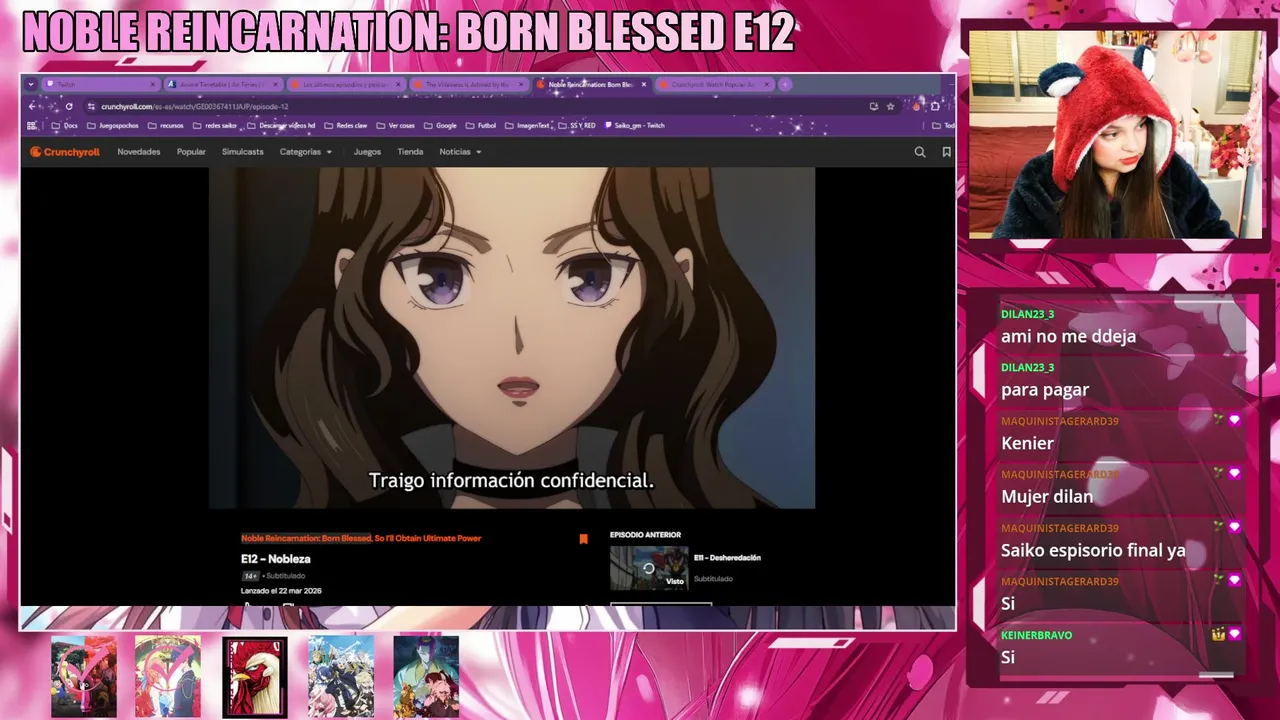The image size is (1280, 720).
Task: Open the Google bookmark folder
Action: 440,126
